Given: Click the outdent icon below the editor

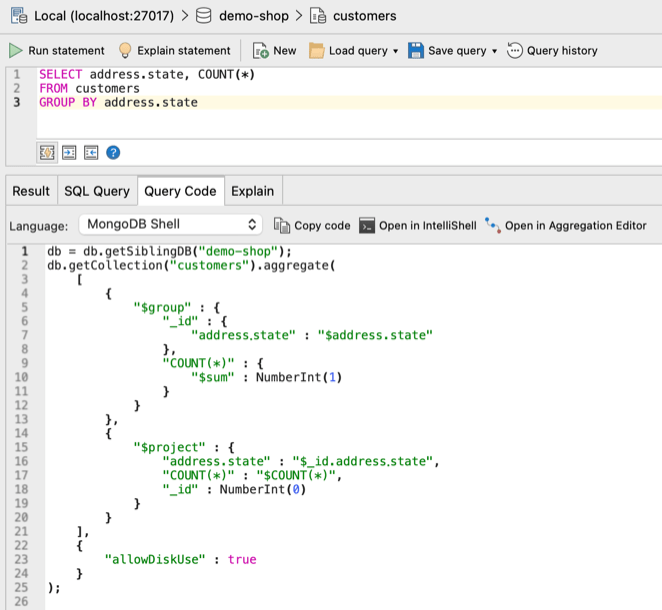Looking at the screenshot, I should tap(91, 152).
